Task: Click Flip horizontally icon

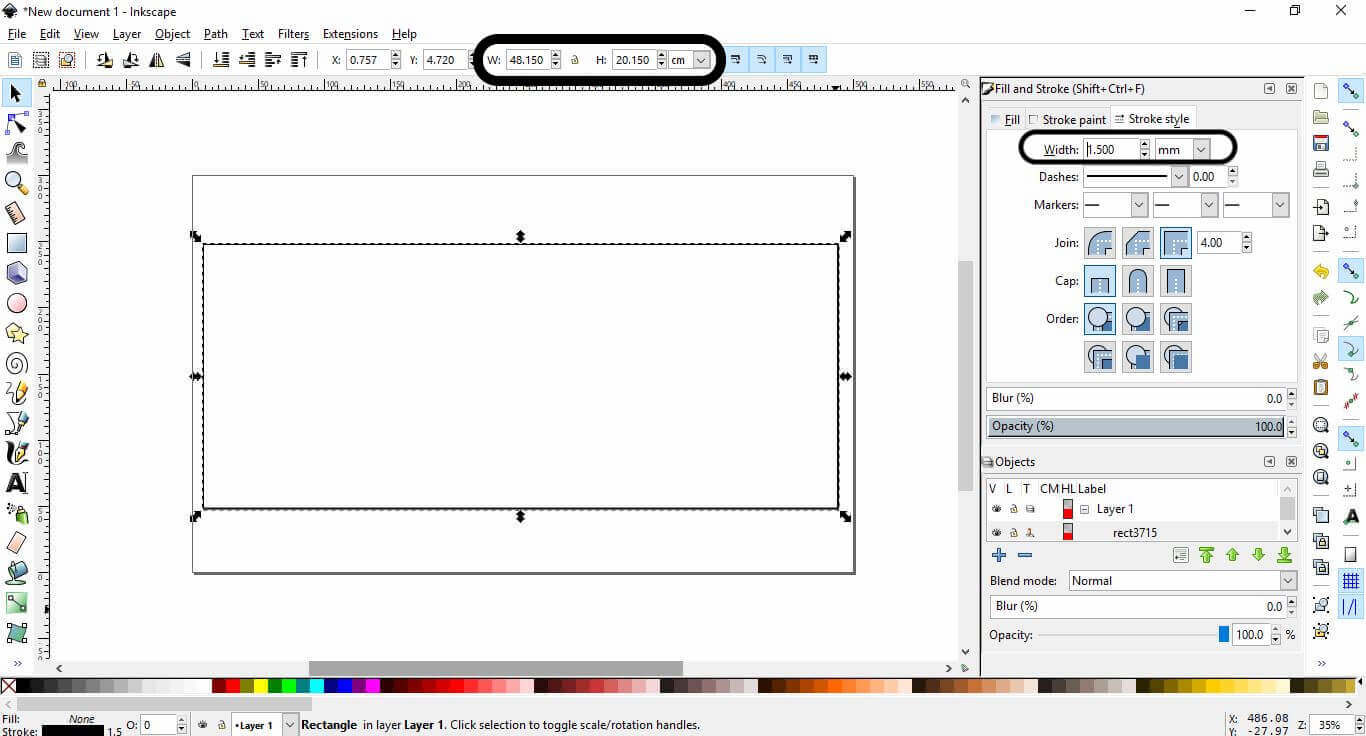Action: (x=157, y=60)
